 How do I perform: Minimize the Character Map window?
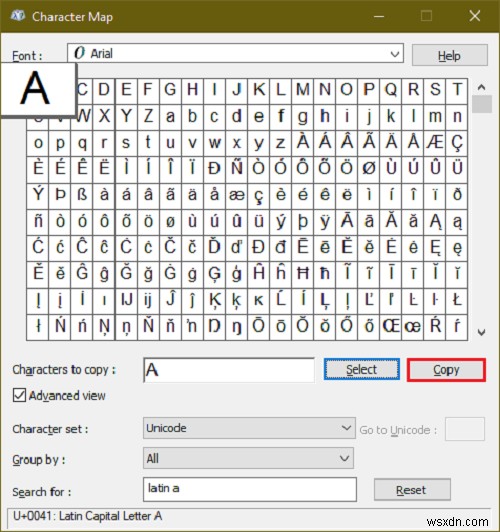pyautogui.click(x=379, y=16)
